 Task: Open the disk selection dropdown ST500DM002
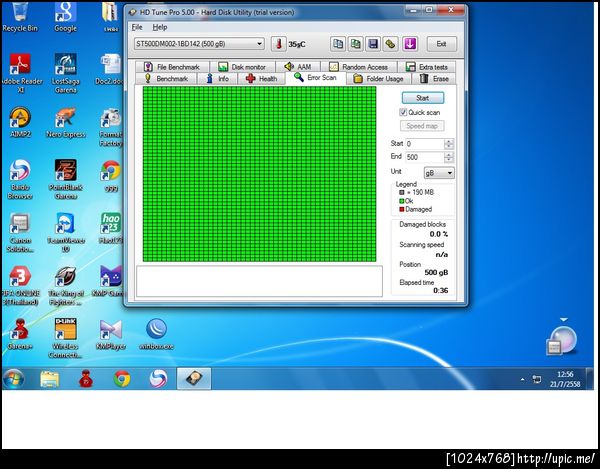click(199, 44)
